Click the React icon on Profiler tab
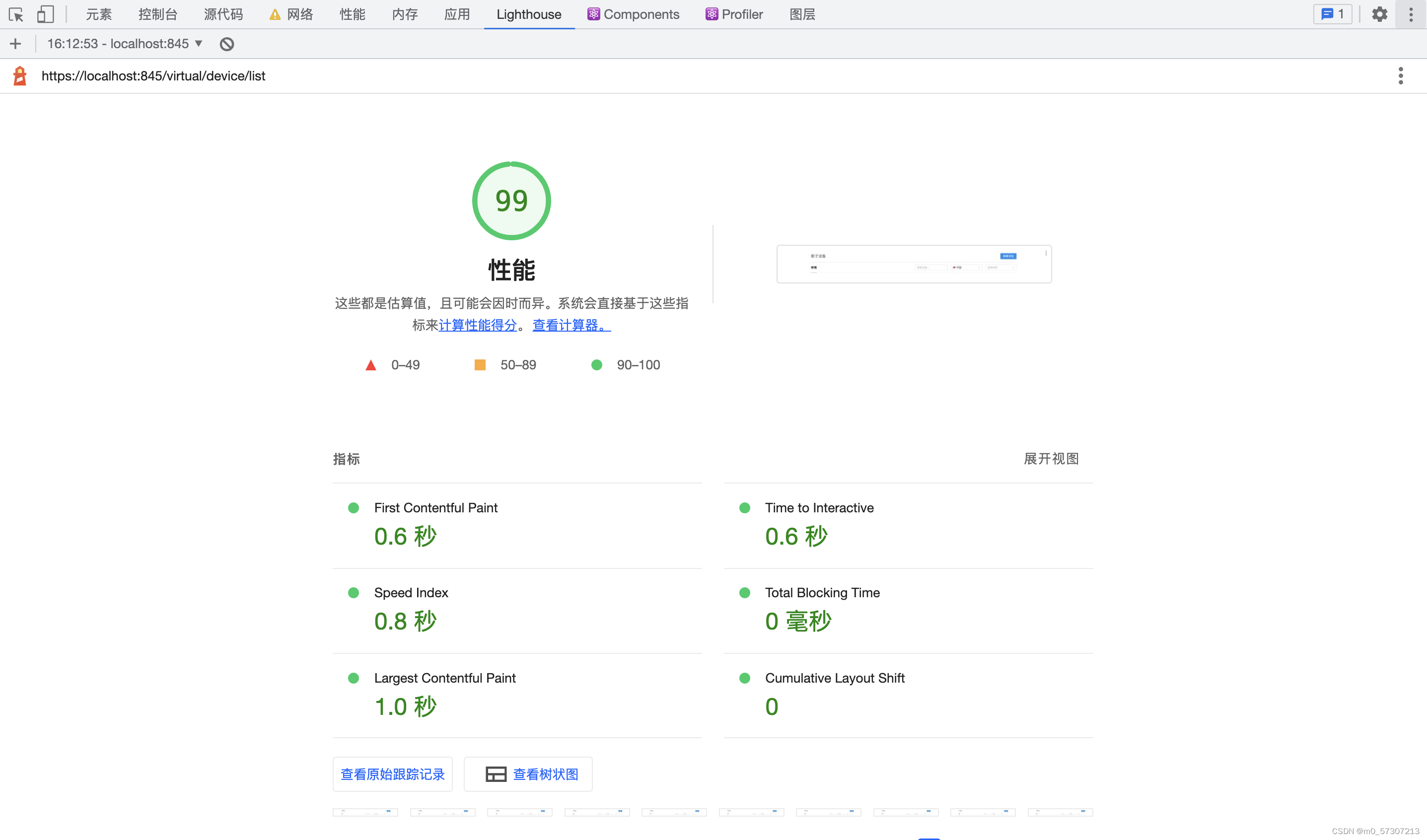 pos(711,14)
